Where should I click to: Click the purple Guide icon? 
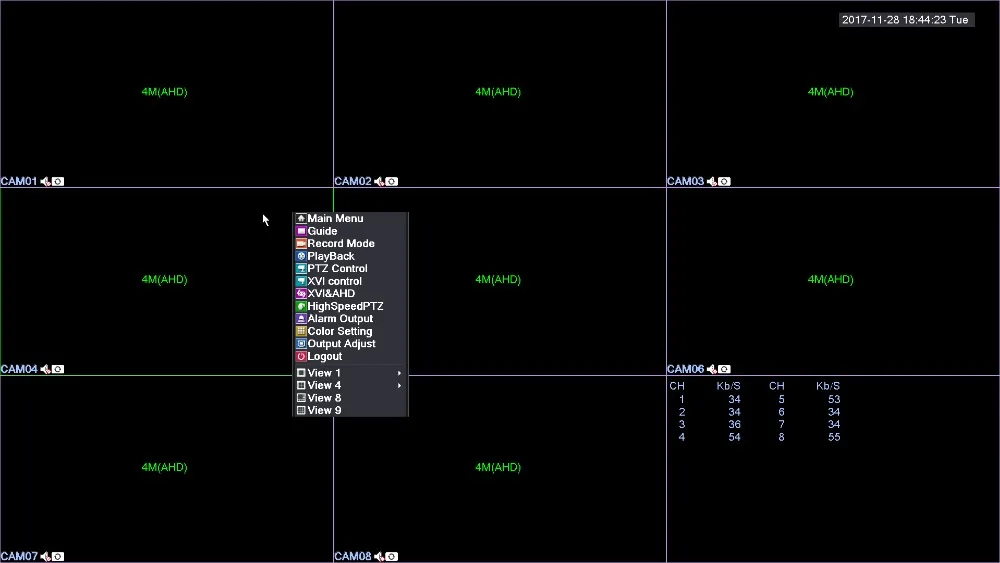pos(300,231)
